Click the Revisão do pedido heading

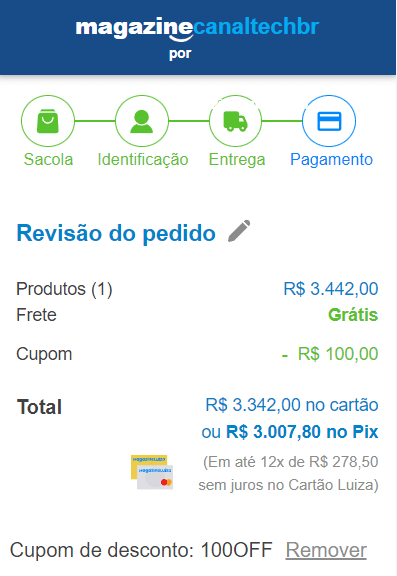[x=116, y=233]
